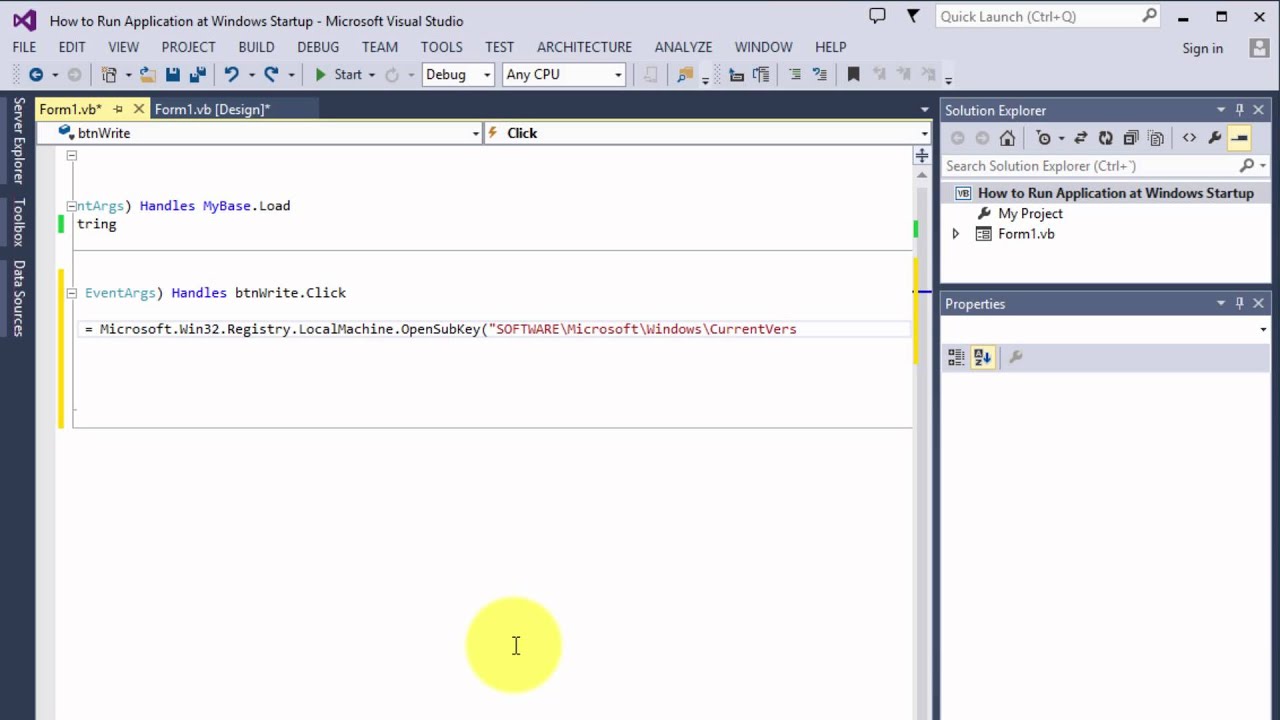Undo the last action via toolbar arrow
Viewport: 1280px width, 720px height.
coord(231,74)
